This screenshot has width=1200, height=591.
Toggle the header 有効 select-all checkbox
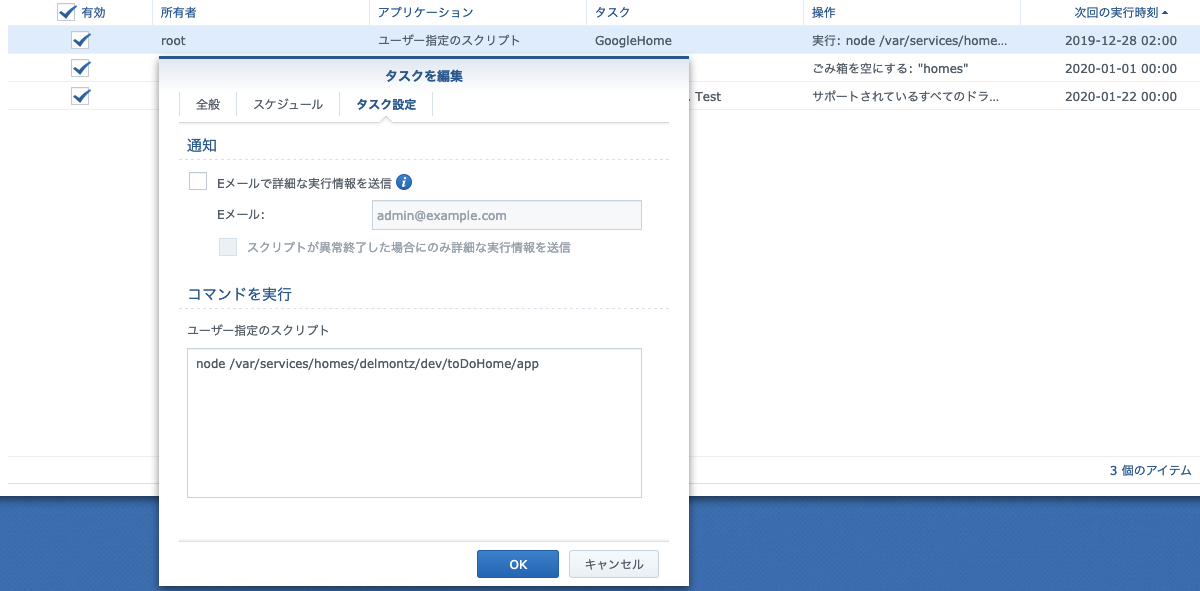pos(67,12)
